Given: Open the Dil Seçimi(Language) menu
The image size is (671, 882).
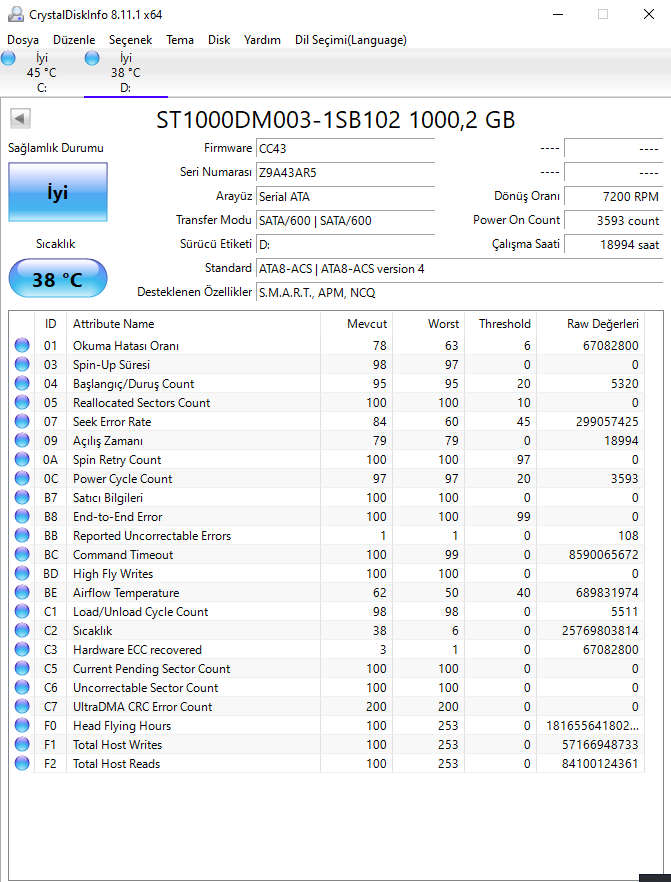Looking at the screenshot, I should (351, 40).
